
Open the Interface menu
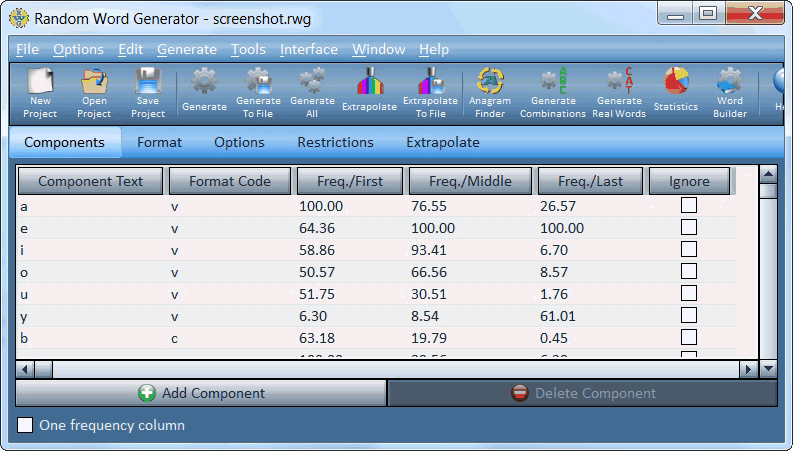tap(309, 50)
